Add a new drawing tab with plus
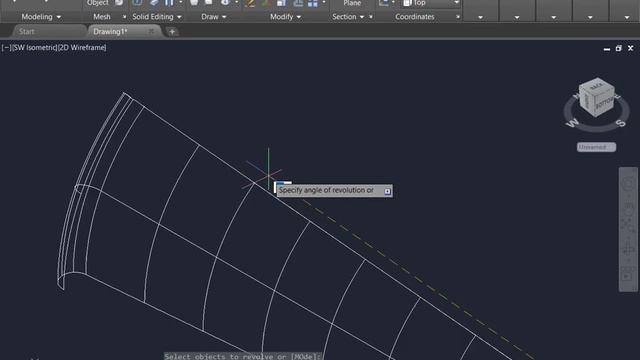This screenshot has height=360, width=640. tap(172, 32)
